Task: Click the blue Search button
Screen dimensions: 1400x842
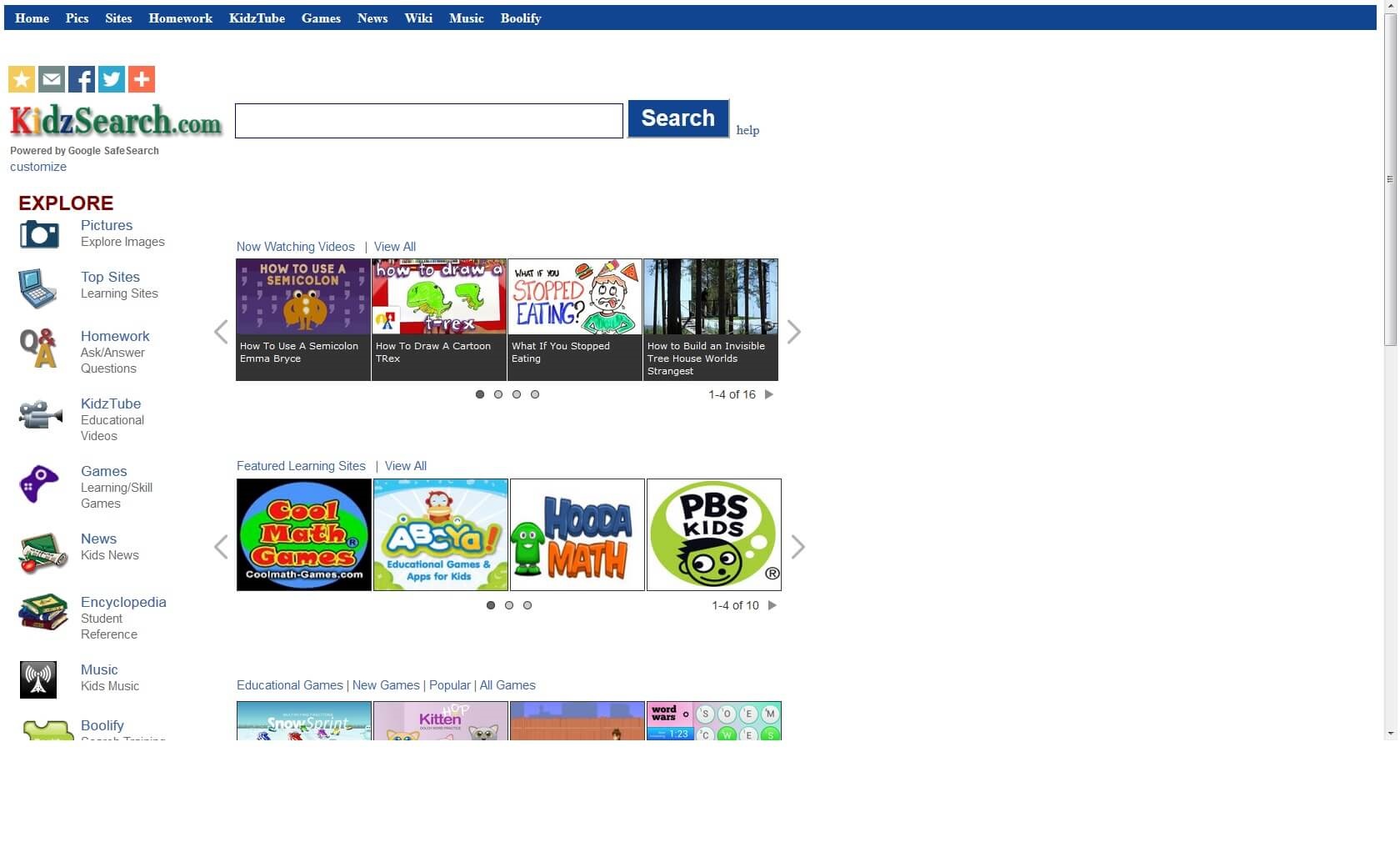Action: 678,118
